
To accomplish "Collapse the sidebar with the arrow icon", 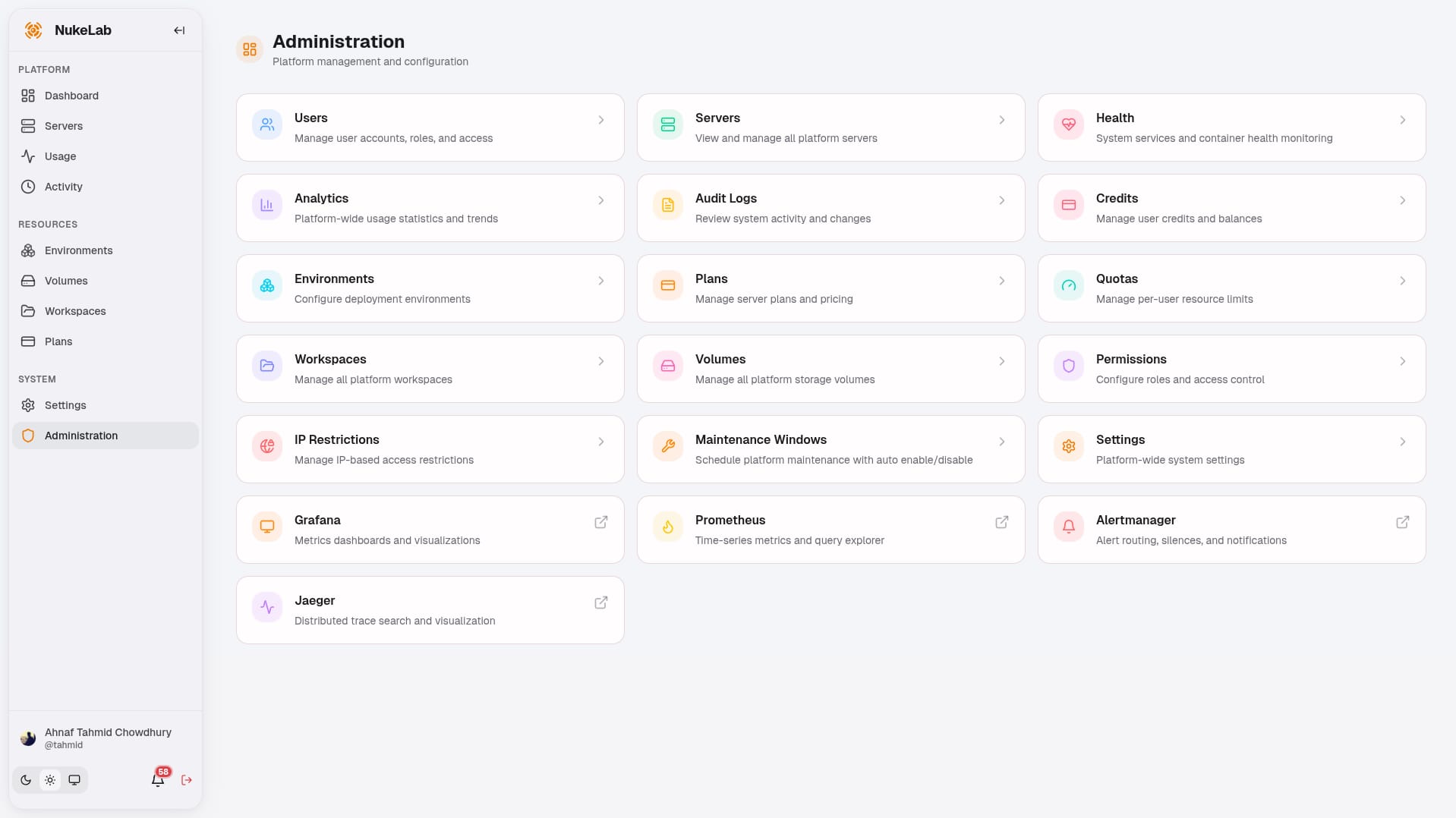I will pos(179,30).
